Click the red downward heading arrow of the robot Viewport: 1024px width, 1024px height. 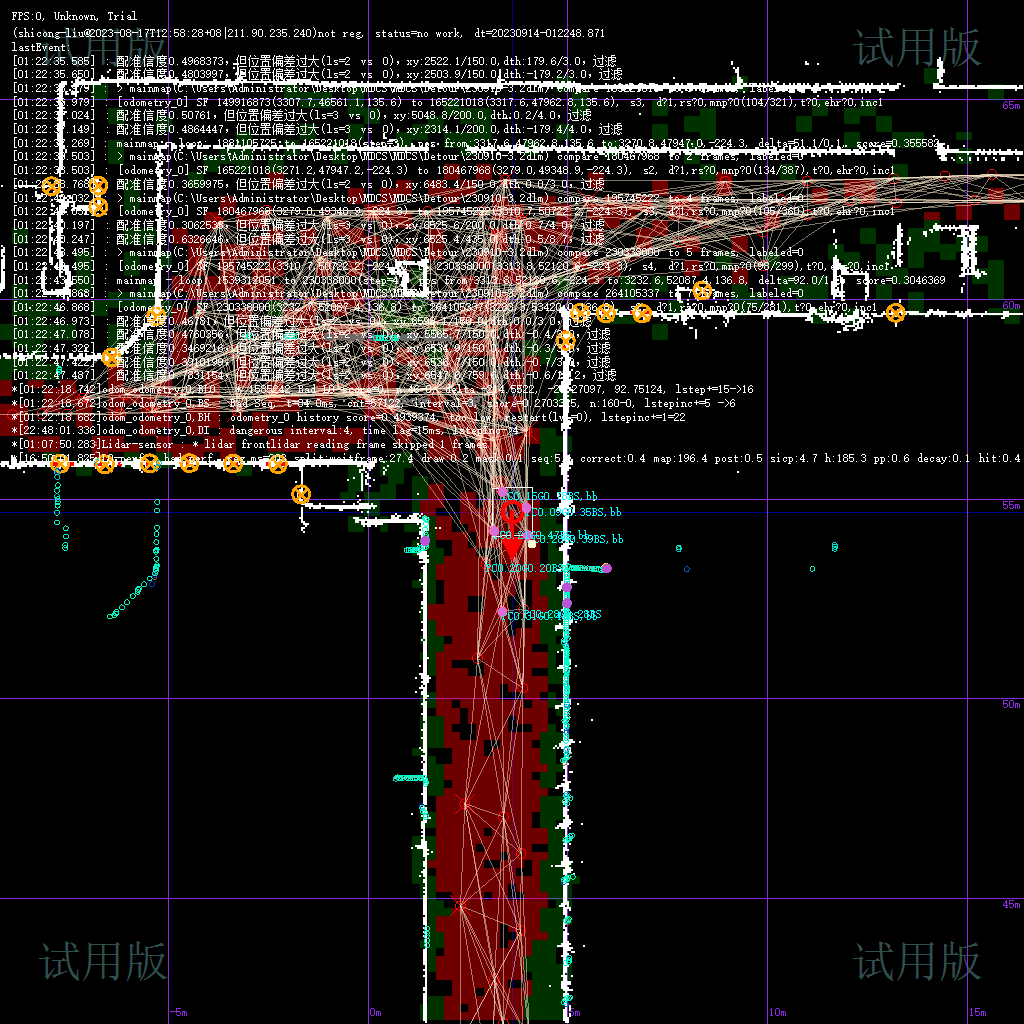coord(511,545)
